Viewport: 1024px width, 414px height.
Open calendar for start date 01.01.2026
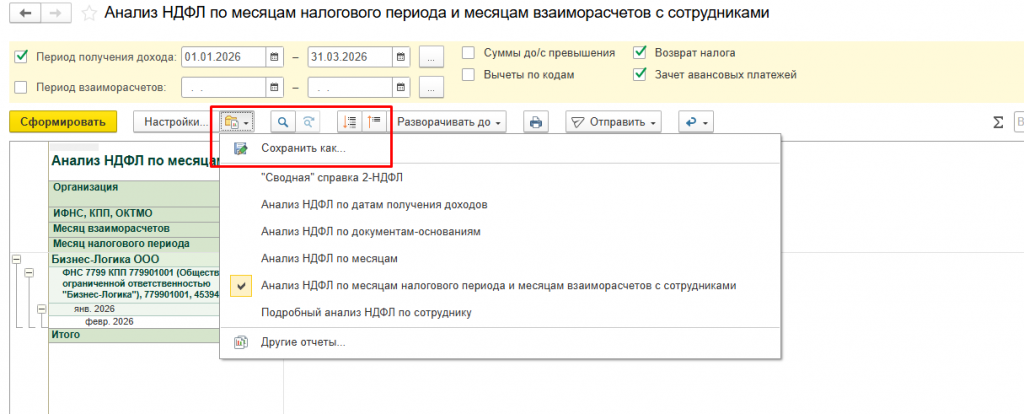[274, 57]
